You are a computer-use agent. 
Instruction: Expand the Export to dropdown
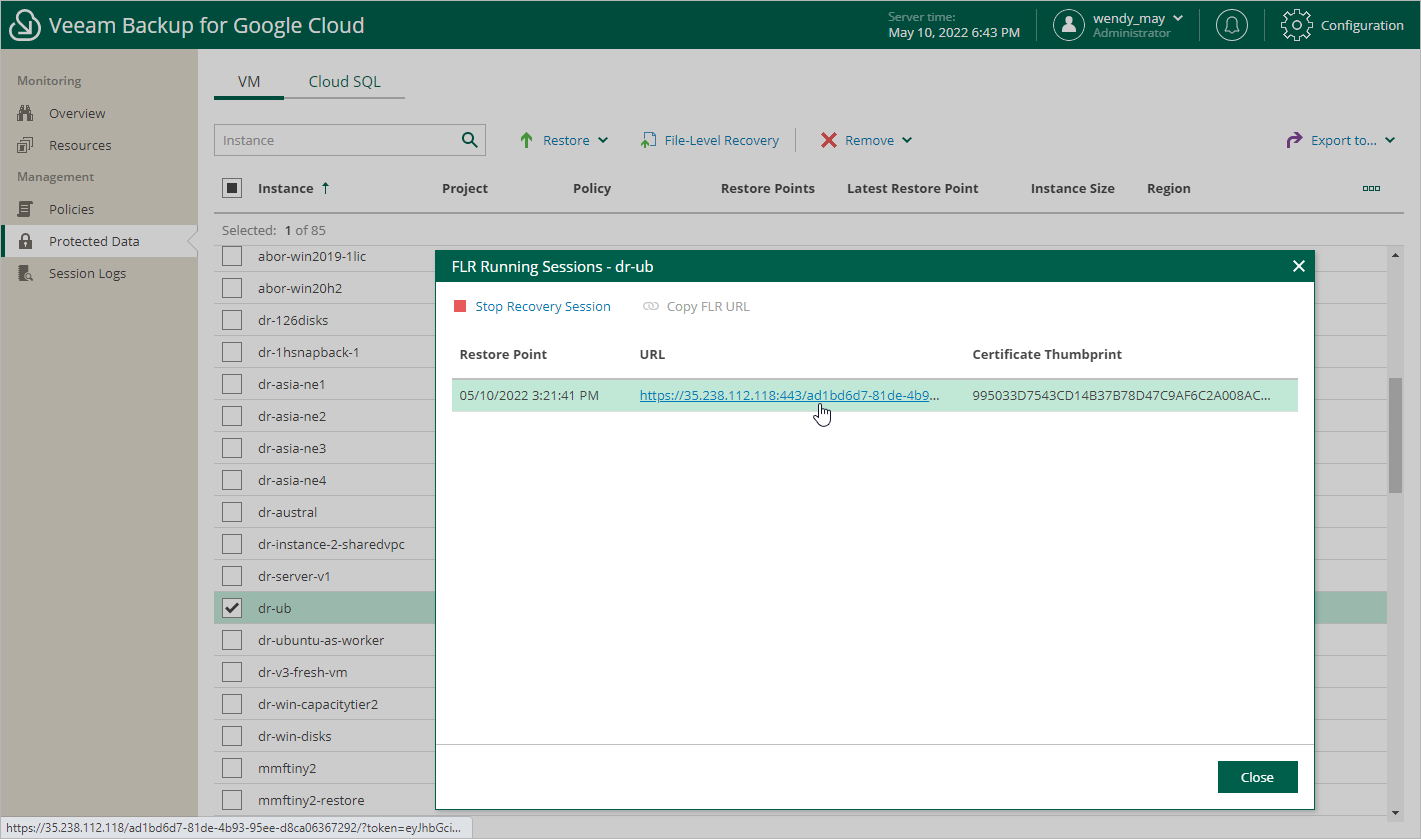point(1390,140)
